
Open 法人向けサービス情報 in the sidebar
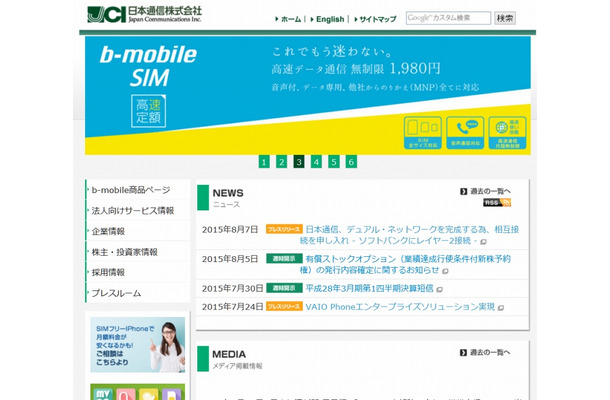coord(138,211)
